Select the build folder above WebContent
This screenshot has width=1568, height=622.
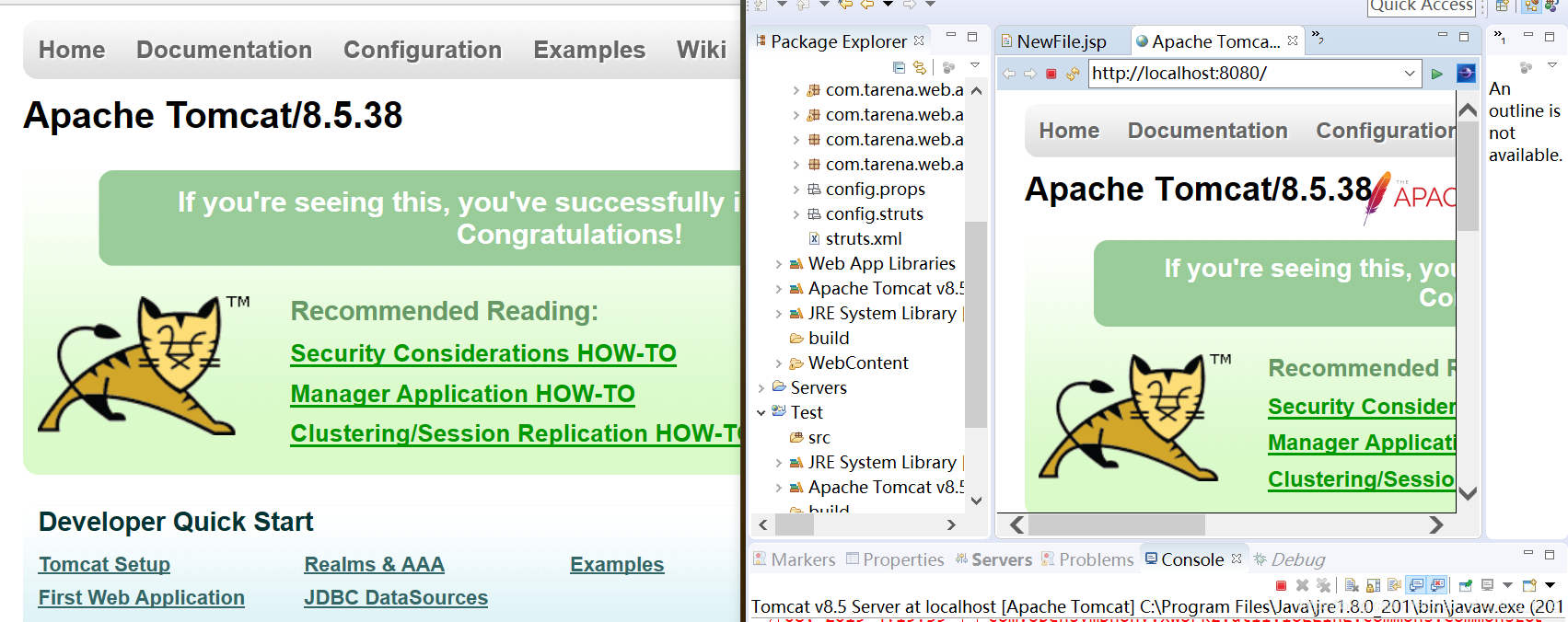click(819, 339)
